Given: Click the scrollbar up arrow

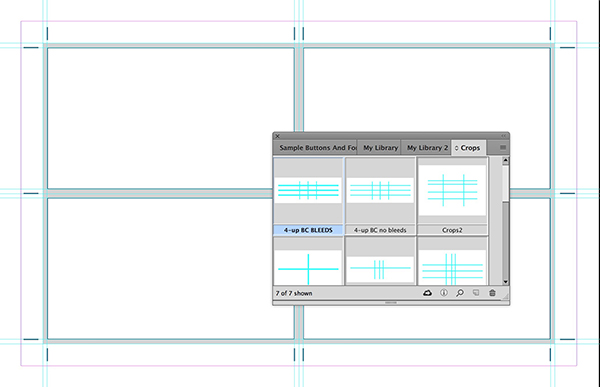Looking at the screenshot, I should click(x=505, y=161).
